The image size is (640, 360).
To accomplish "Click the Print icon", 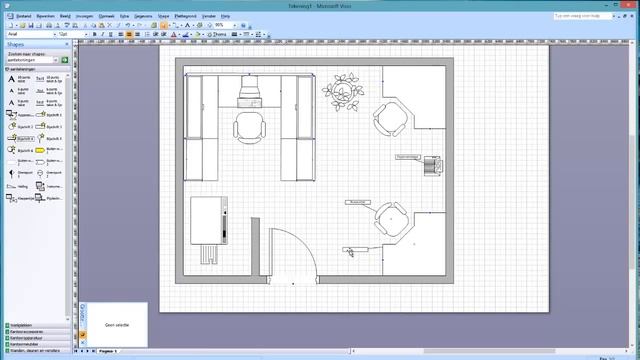I will click(49, 25).
